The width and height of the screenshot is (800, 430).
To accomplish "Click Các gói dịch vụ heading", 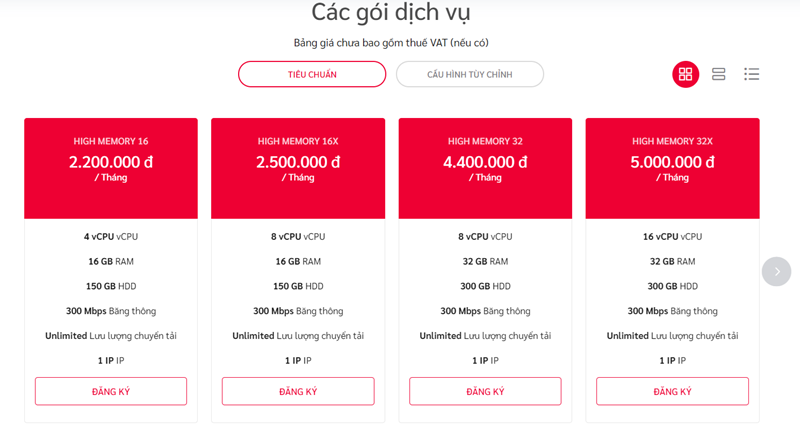I will pos(391,12).
